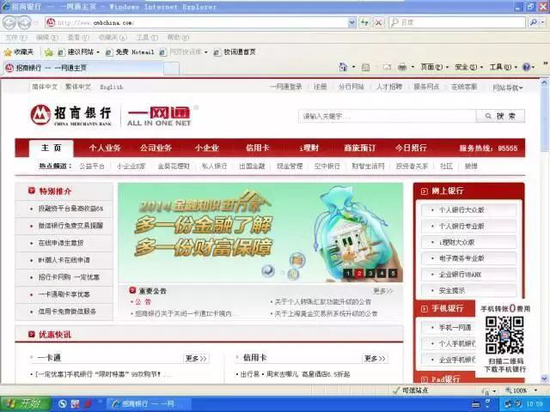Open the 安全(S) command bar dropdown
Viewport: 550px width, 412px height.
tap(469, 67)
